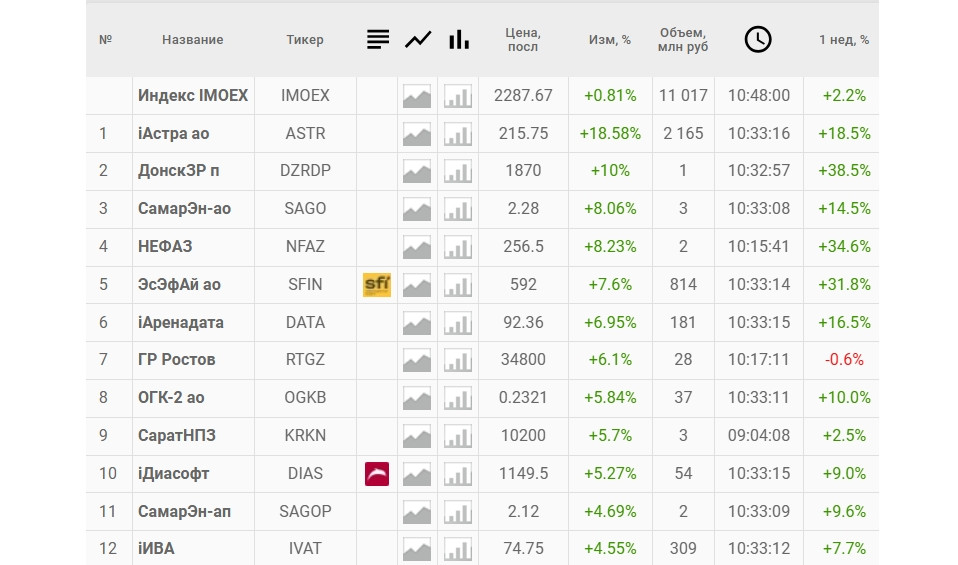Open area chart icon for OGKB row
Screen dimensions: 958x565
click(417, 398)
